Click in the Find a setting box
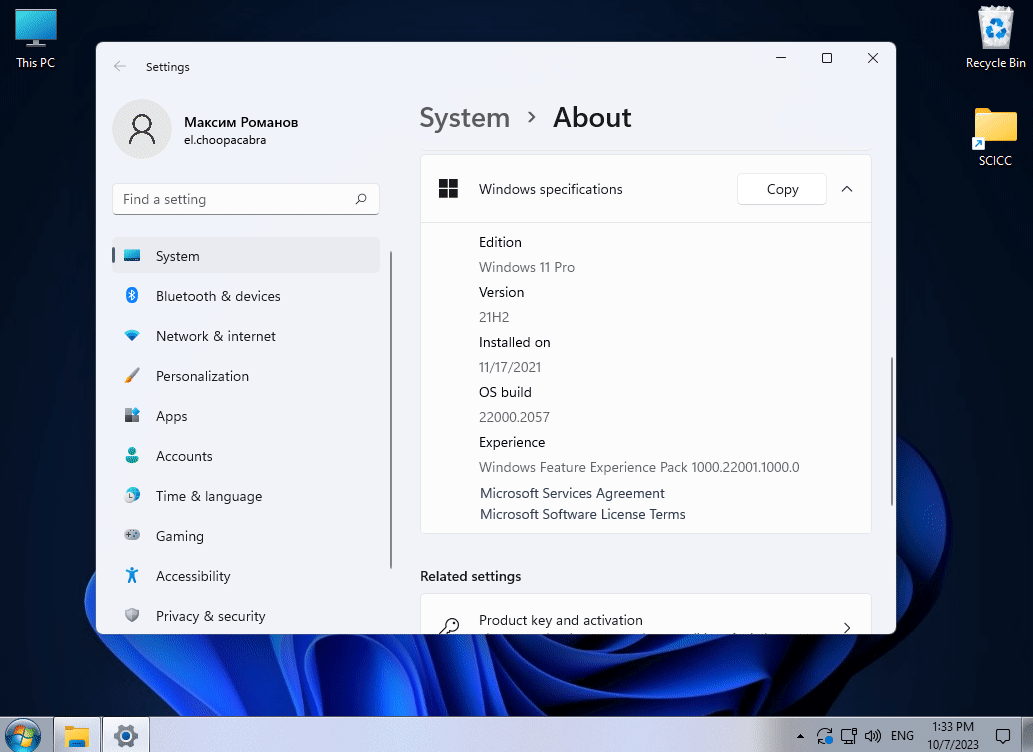The width and height of the screenshot is (1033, 752). [x=246, y=199]
